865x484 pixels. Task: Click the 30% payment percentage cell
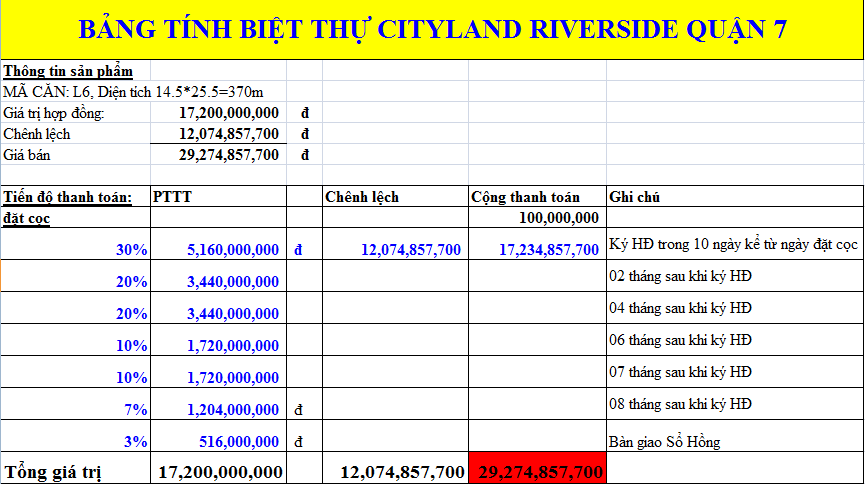(x=76, y=244)
